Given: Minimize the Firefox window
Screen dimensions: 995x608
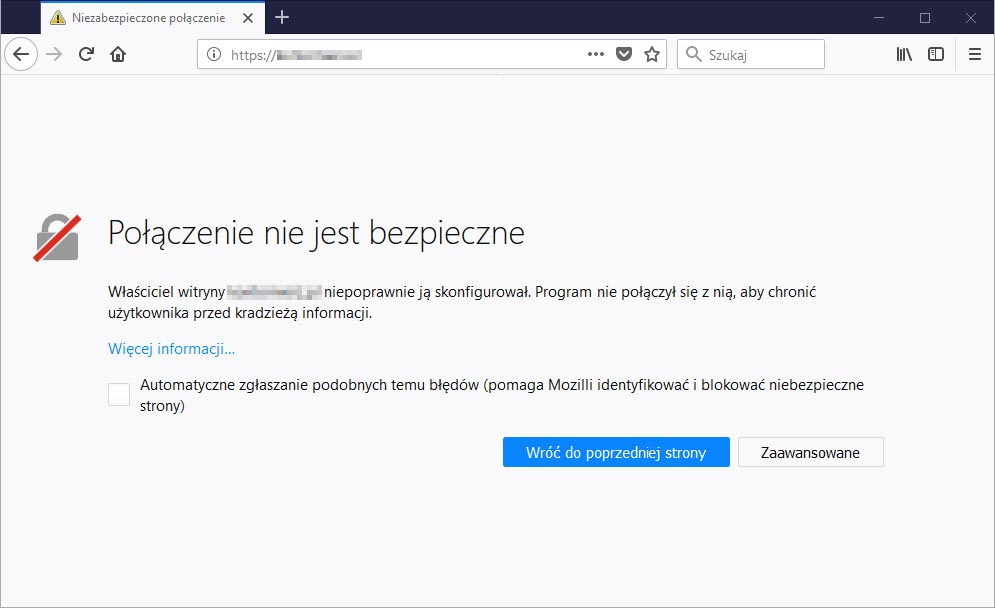Looking at the screenshot, I should click(879, 17).
